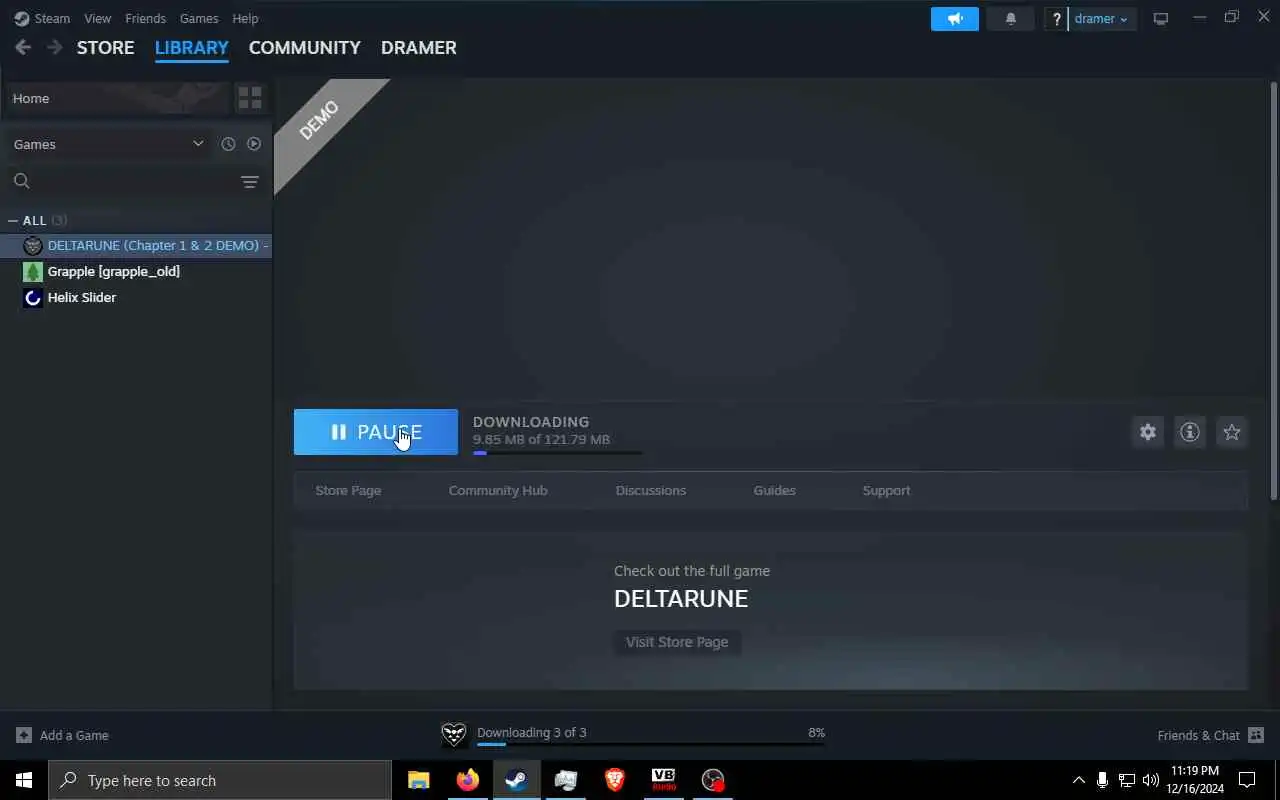The image size is (1280, 800).
Task: Expand the Games category dropdown
Action: coord(108,144)
